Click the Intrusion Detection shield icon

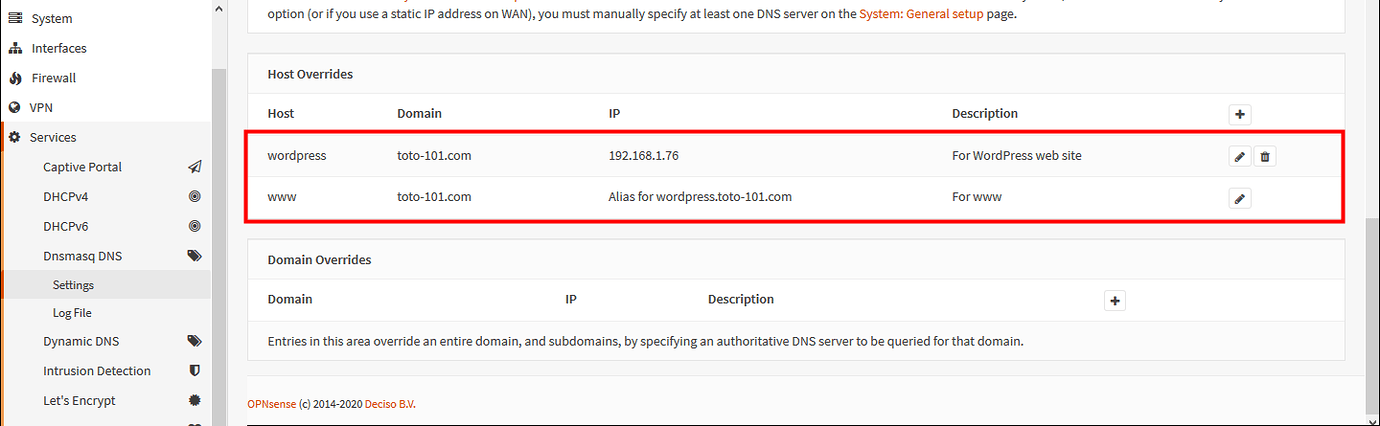tap(194, 371)
